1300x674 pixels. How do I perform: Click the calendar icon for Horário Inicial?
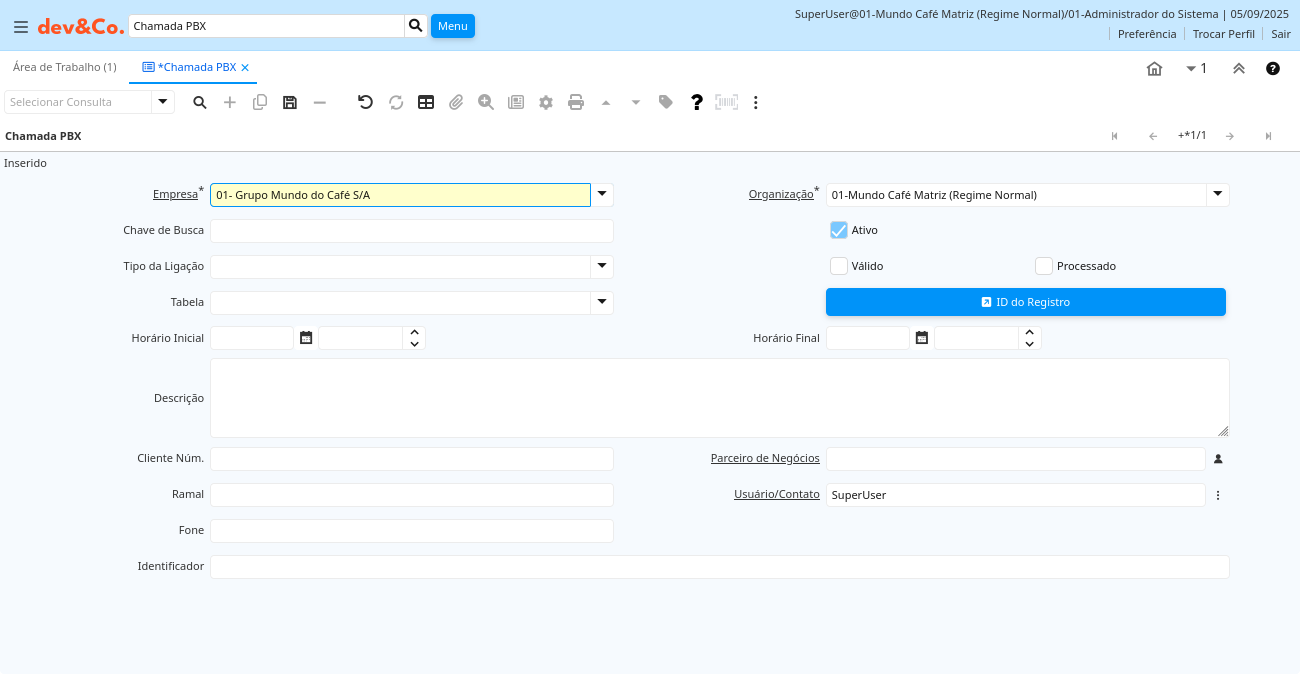(x=306, y=338)
